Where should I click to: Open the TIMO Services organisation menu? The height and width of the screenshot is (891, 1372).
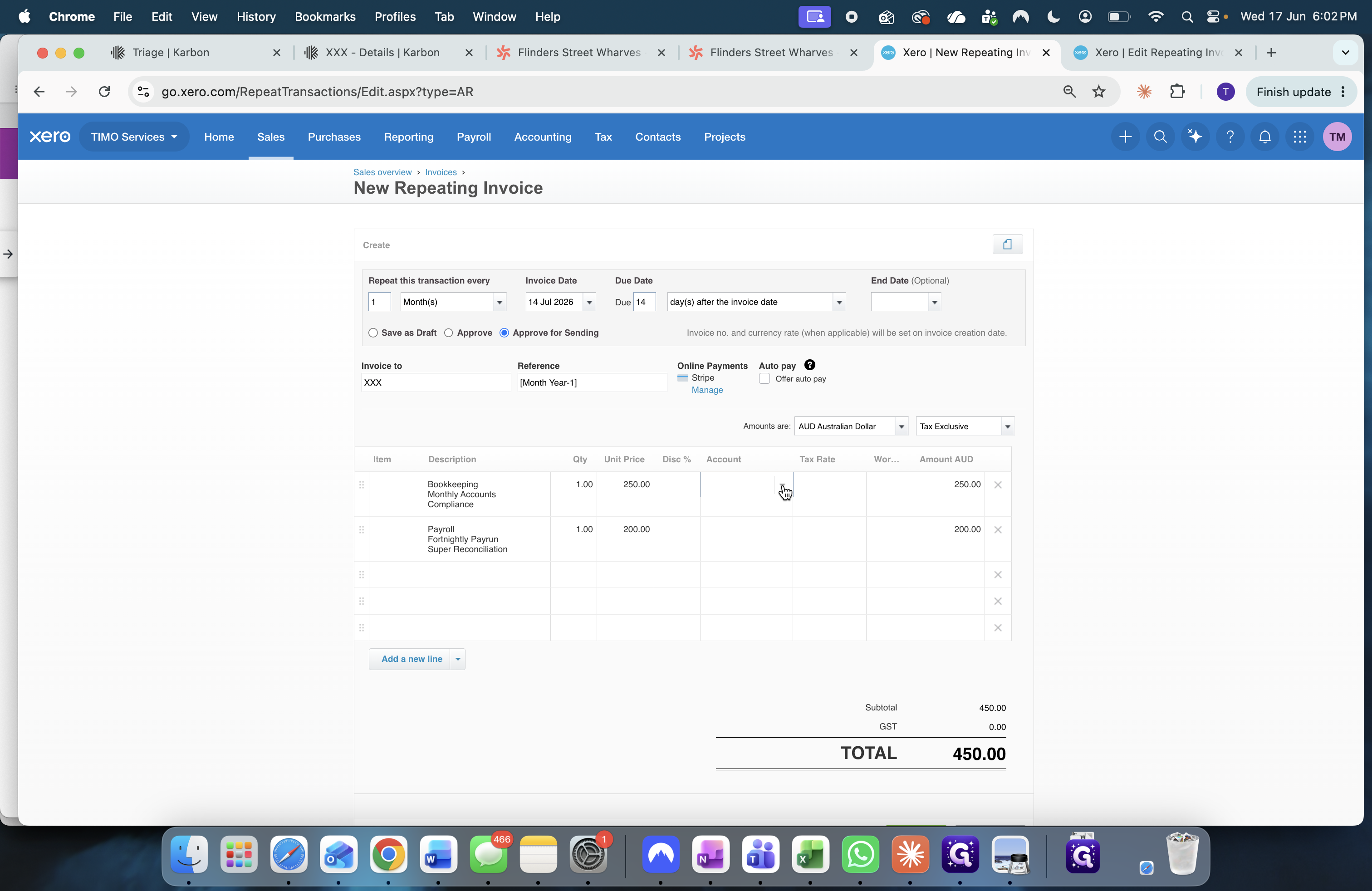click(x=134, y=137)
